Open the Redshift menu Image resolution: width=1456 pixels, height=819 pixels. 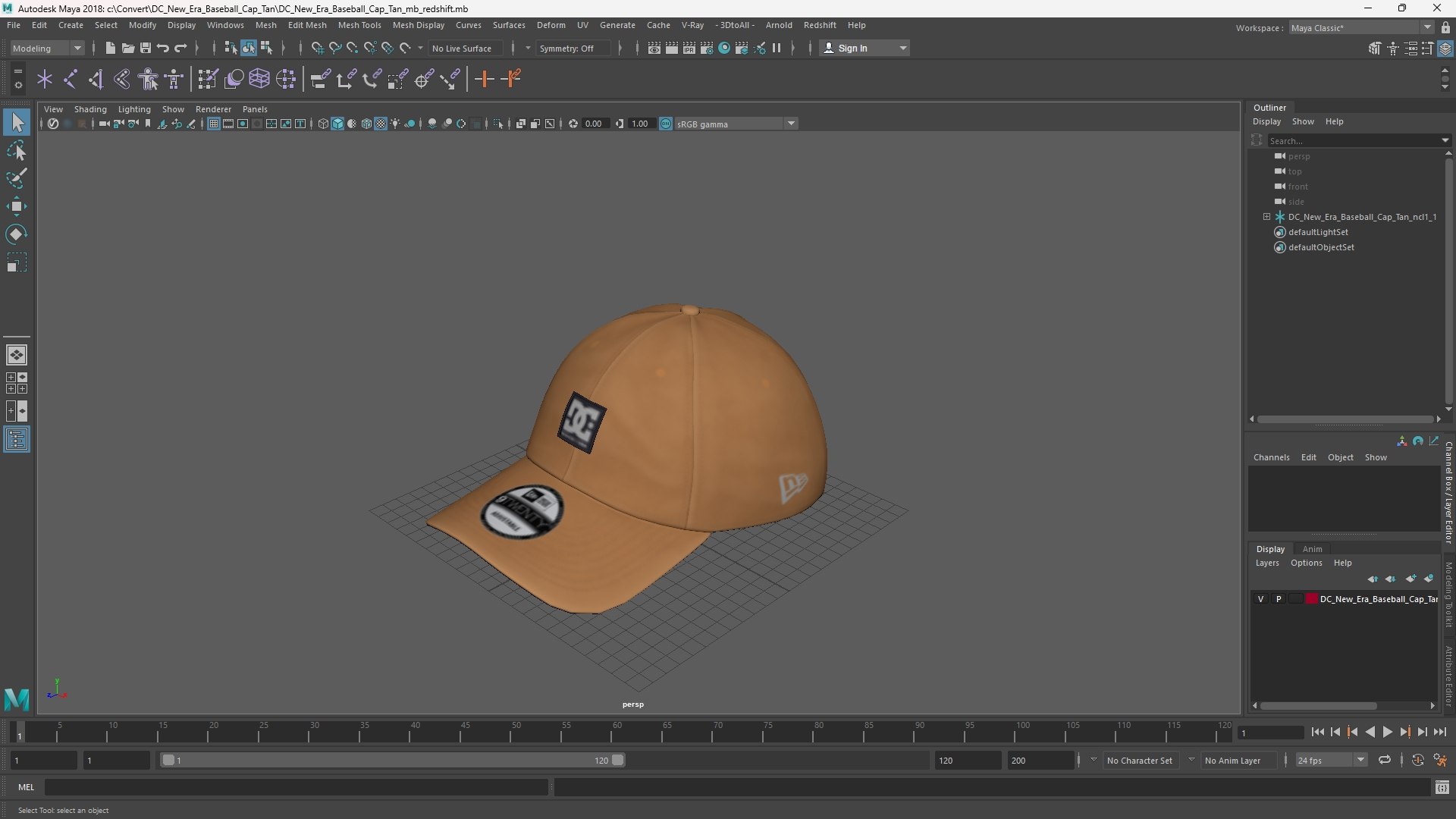820,25
